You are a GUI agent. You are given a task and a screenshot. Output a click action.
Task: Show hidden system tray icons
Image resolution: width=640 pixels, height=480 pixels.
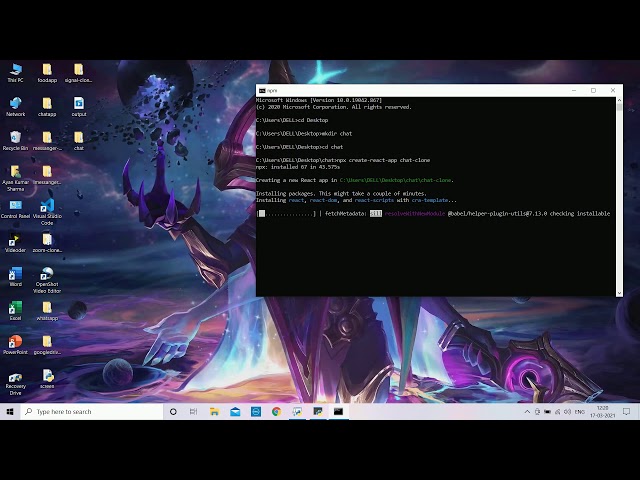527,411
